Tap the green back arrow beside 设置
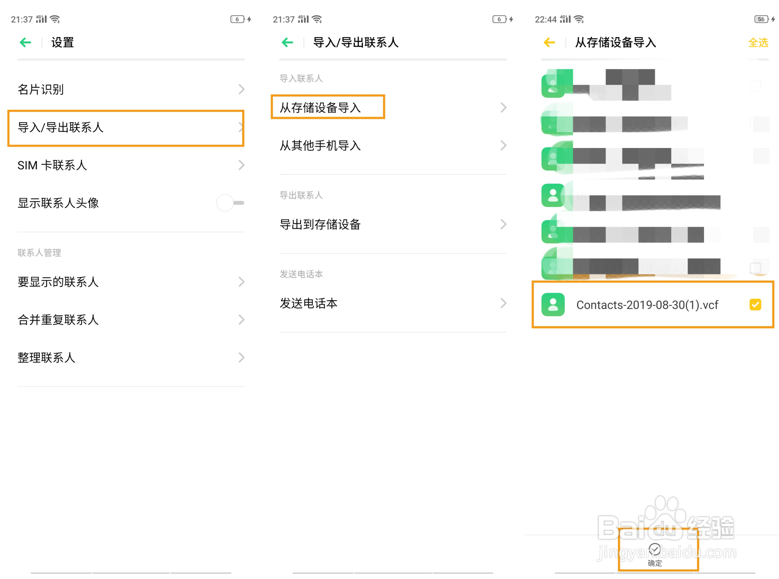Viewport: 779px width, 579px height. click(26, 43)
